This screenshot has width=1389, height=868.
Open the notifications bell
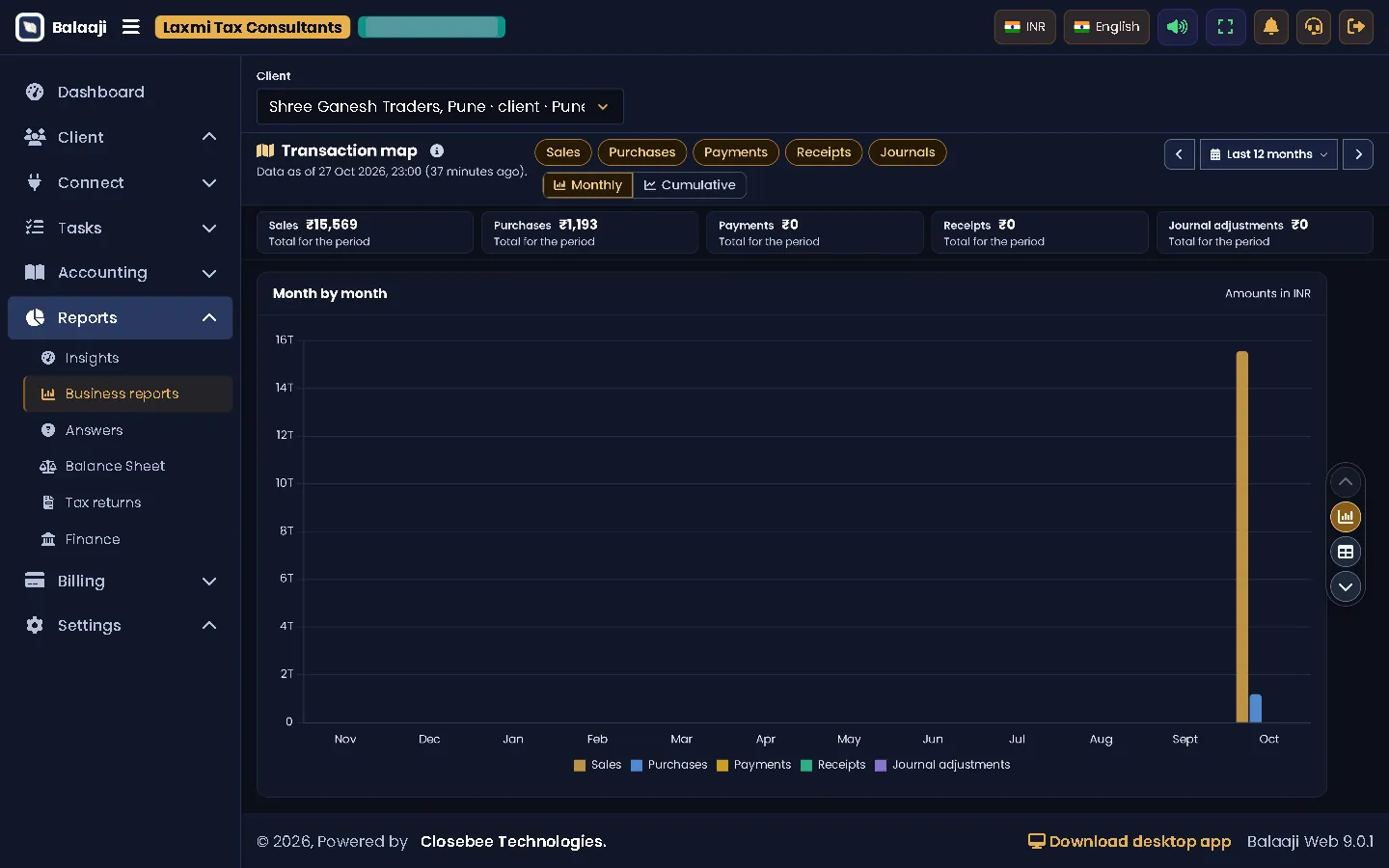[1271, 27]
